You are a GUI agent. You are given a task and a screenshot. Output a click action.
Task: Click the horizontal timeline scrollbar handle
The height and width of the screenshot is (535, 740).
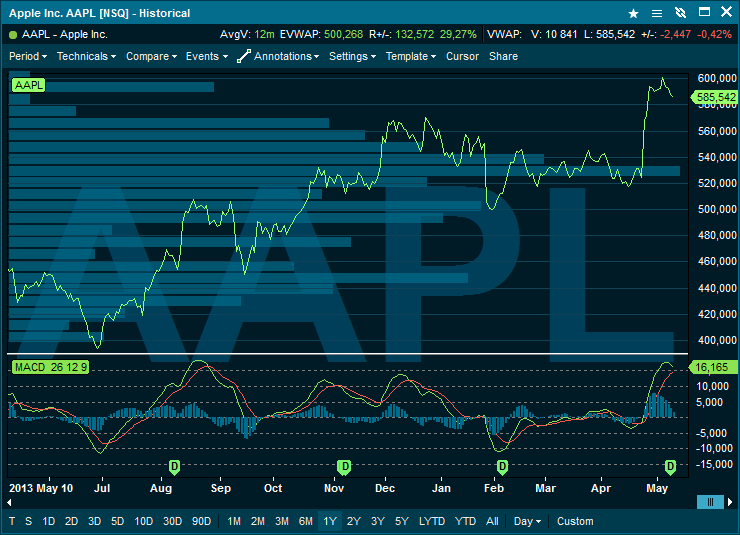709,502
